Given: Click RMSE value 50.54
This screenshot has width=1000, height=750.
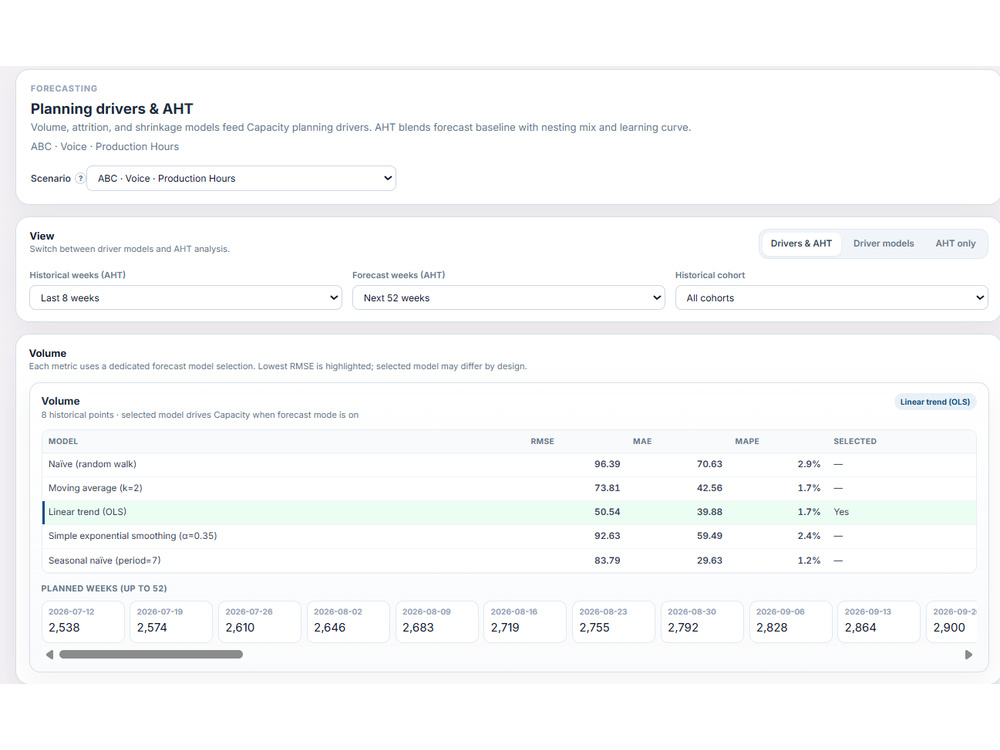Looking at the screenshot, I should click(607, 512).
